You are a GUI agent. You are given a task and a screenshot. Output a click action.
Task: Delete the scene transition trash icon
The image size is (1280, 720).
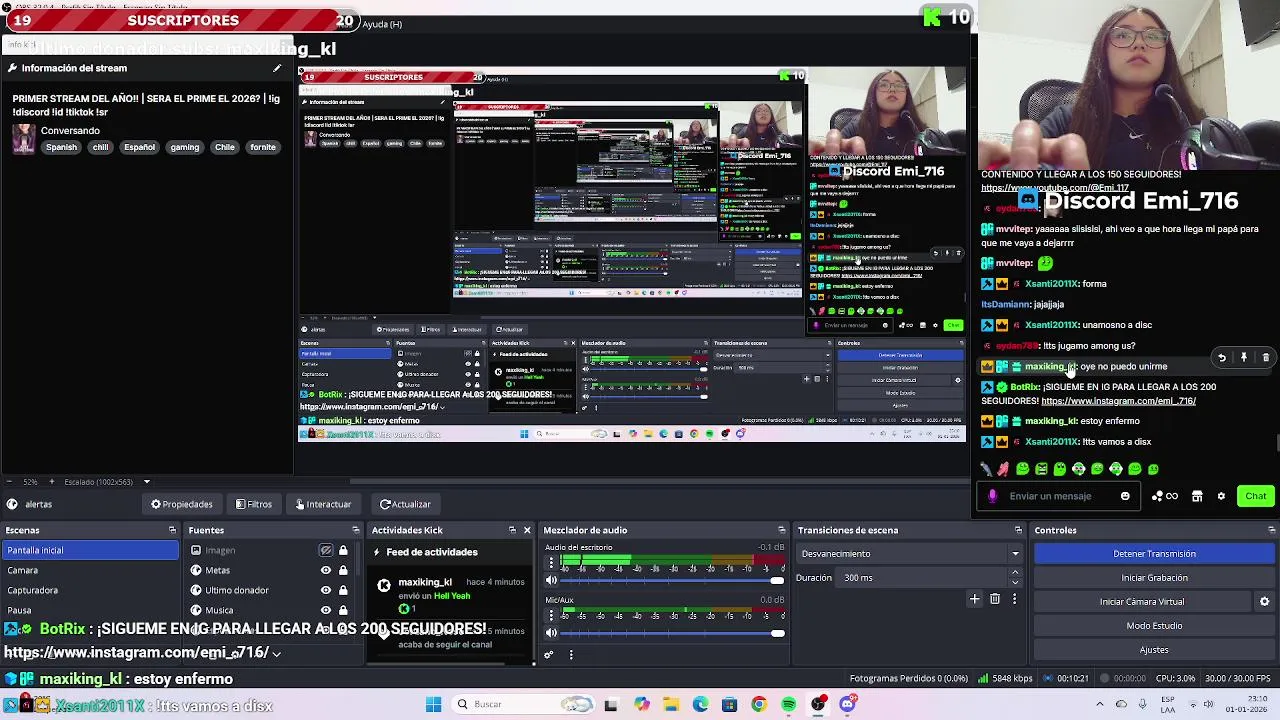[995, 599]
